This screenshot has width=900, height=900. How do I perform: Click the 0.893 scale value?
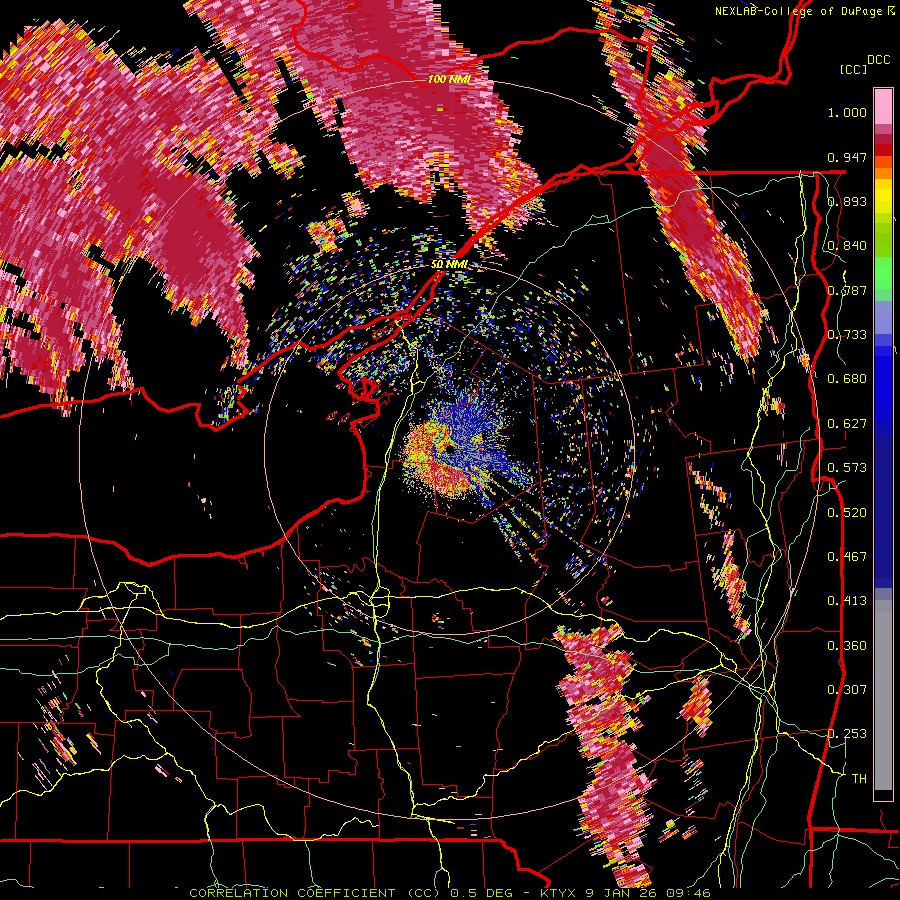tap(847, 201)
